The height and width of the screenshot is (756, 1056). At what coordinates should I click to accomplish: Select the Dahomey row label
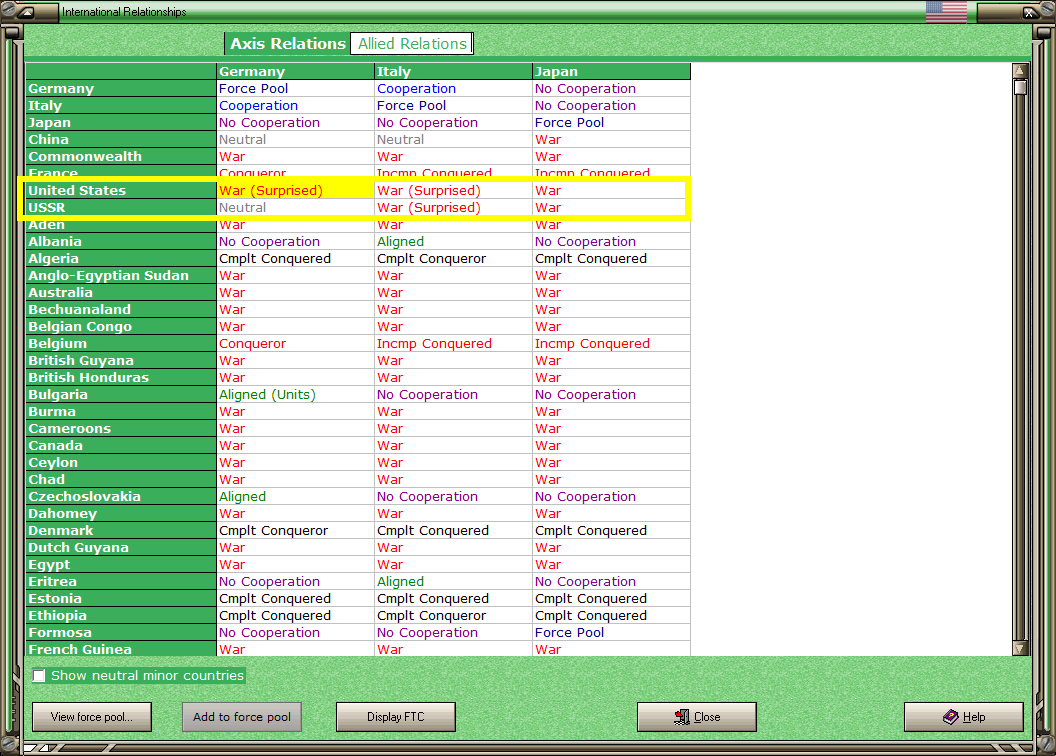tap(121, 514)
